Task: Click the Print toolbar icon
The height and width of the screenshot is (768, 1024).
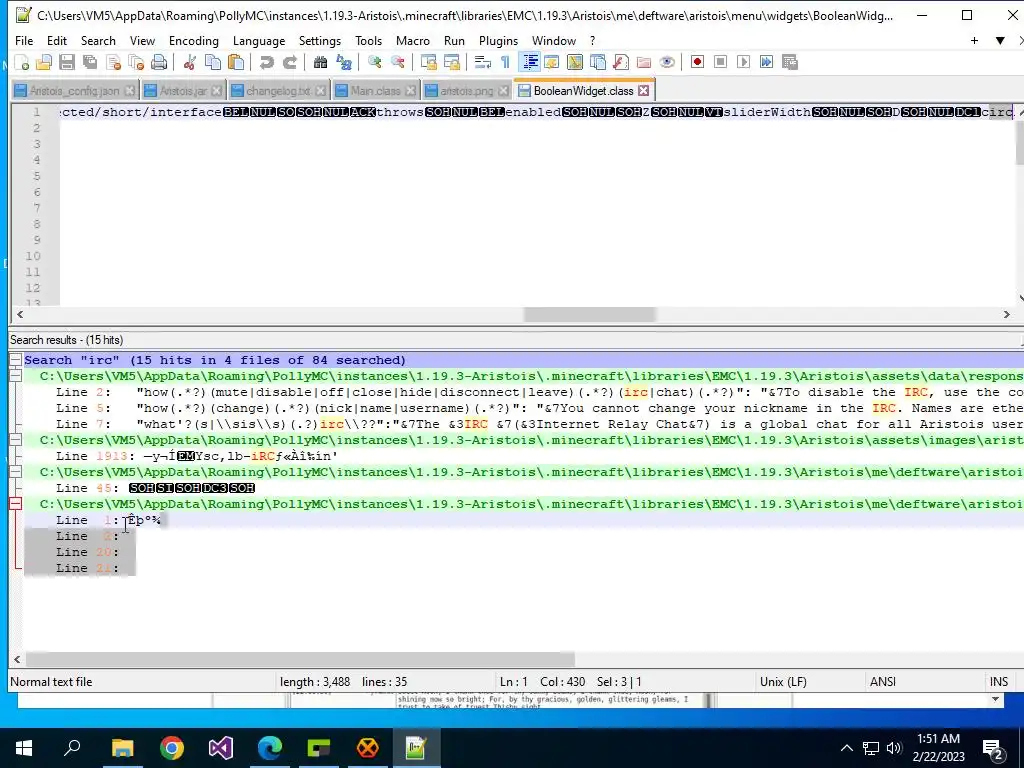Action: 159,63
